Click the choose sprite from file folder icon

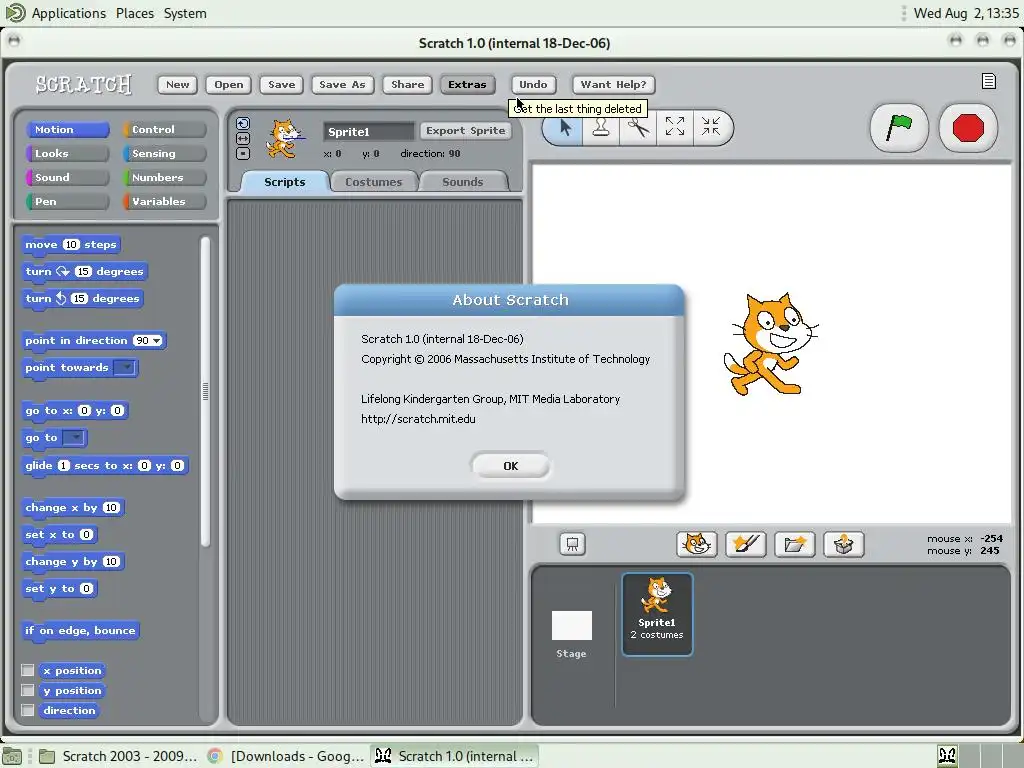794,544
